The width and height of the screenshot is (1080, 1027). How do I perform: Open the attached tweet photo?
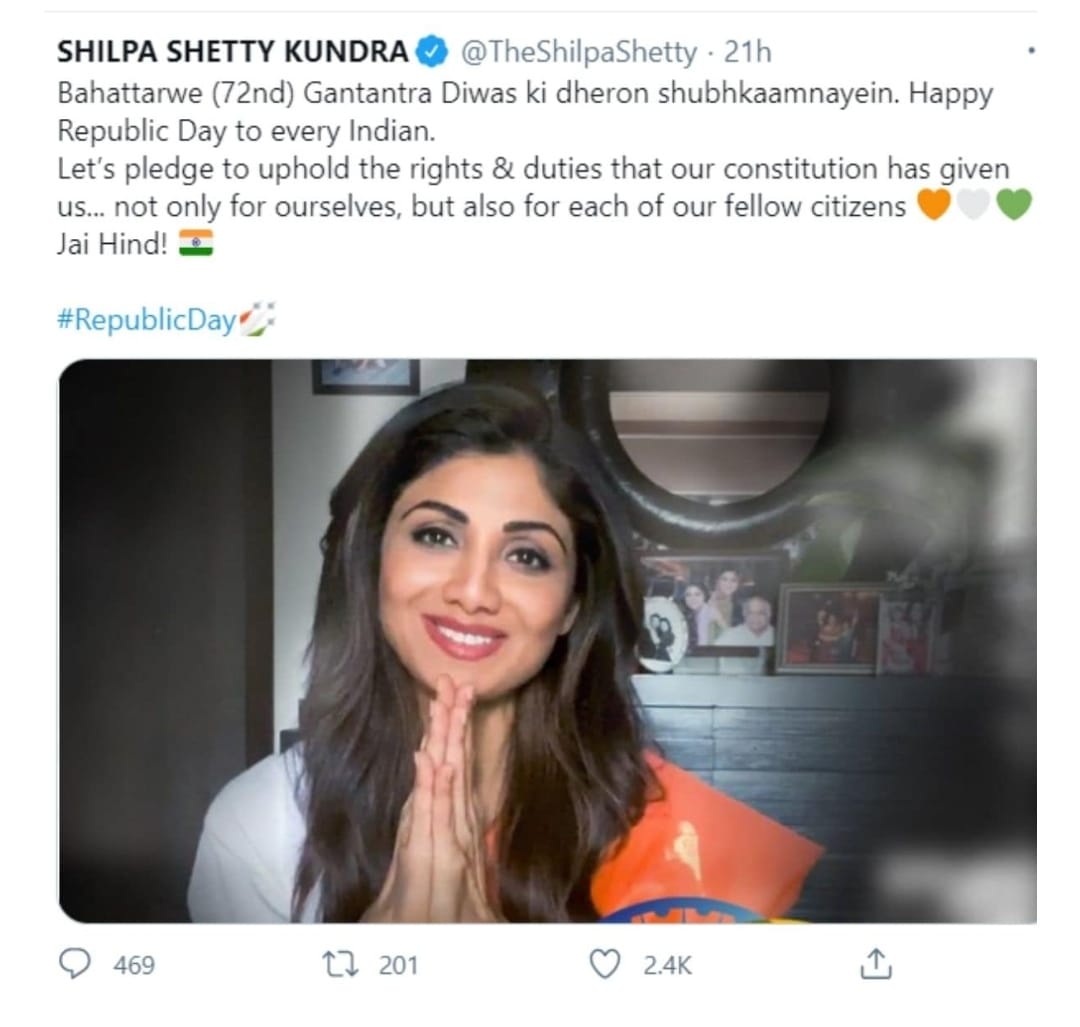click(548, 641)
